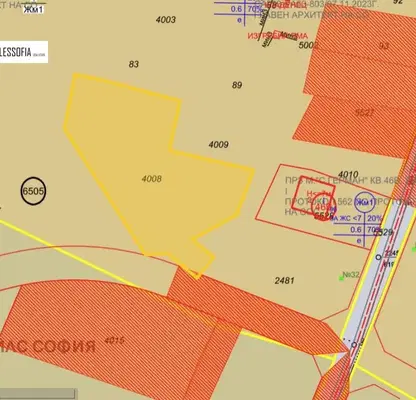
Task: Click the LESSOFIA logo watermark
Action: [x=24, y=52]
